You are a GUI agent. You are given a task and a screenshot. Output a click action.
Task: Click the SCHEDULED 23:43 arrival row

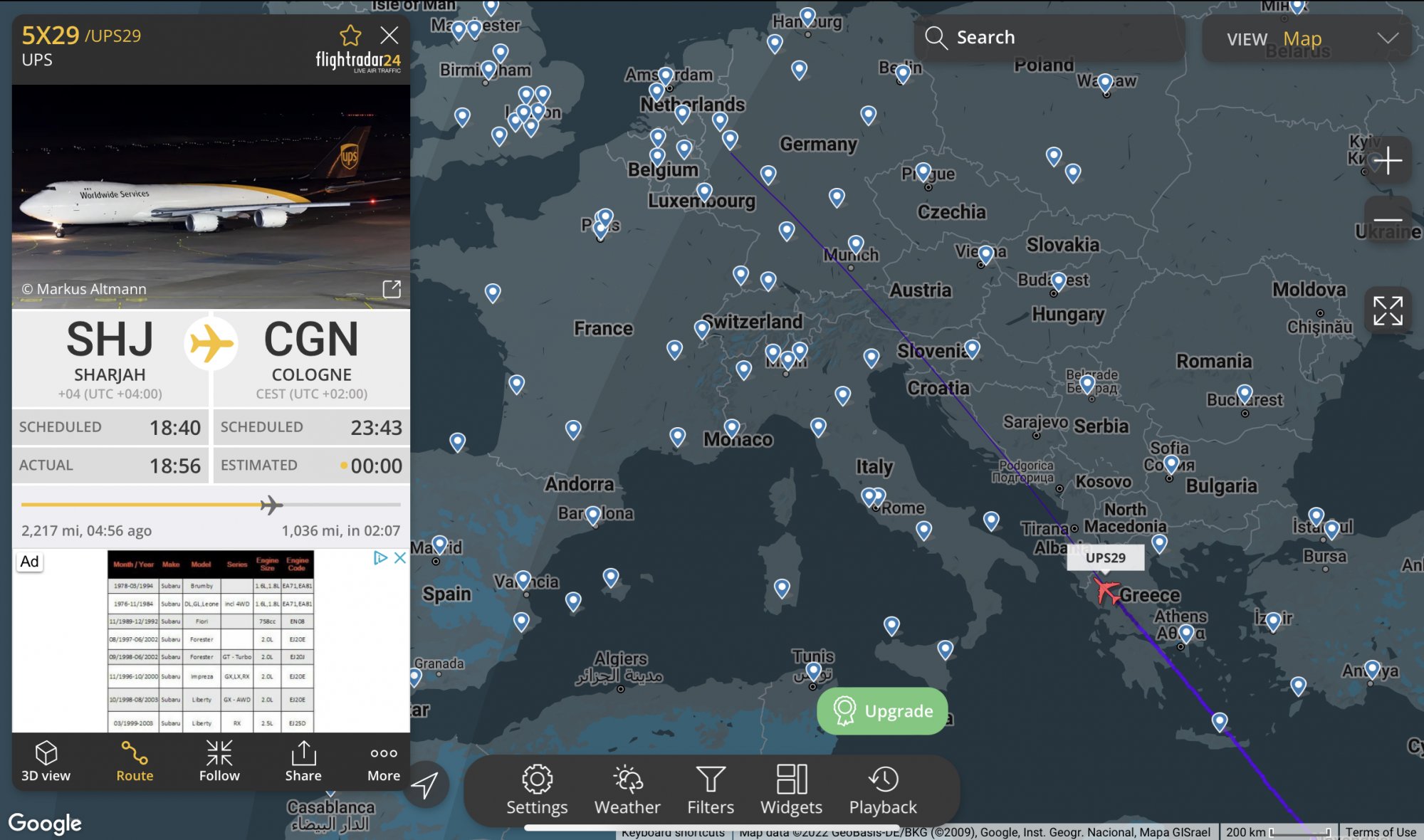(x=311, y=427)
